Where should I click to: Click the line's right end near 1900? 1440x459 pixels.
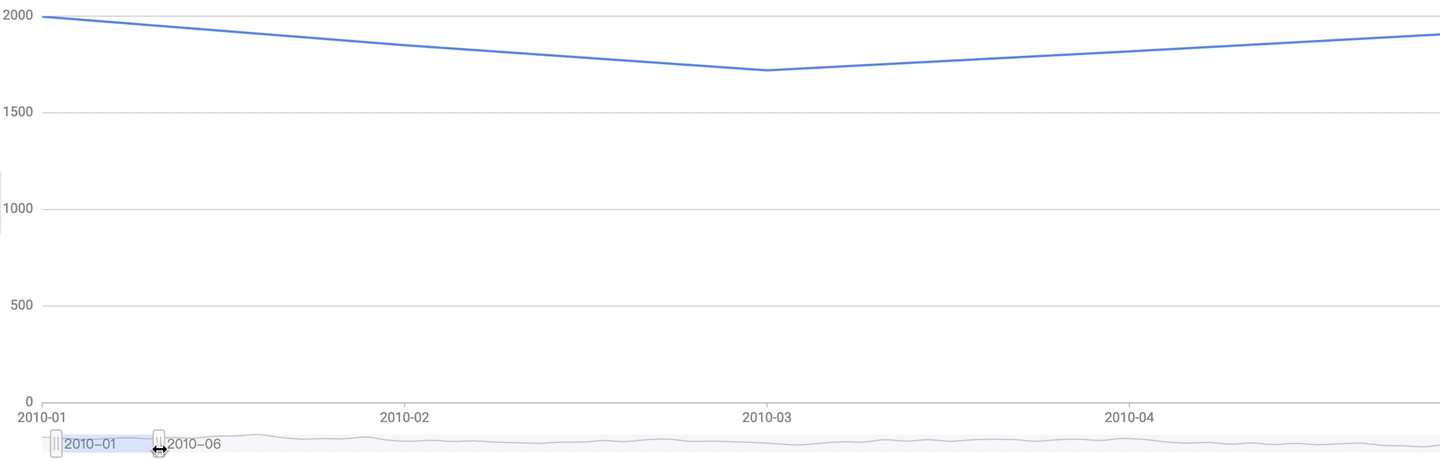click(1435, 35)
